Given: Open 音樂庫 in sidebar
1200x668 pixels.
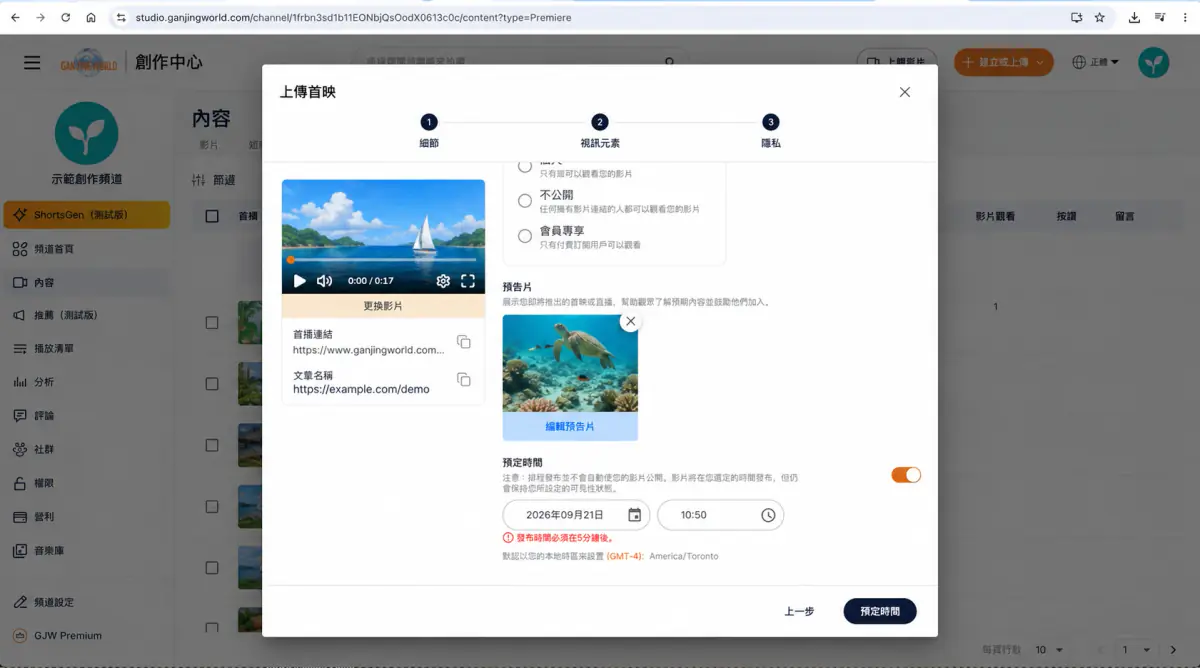Looking at the screenshot, I should [x=86, y=550].
